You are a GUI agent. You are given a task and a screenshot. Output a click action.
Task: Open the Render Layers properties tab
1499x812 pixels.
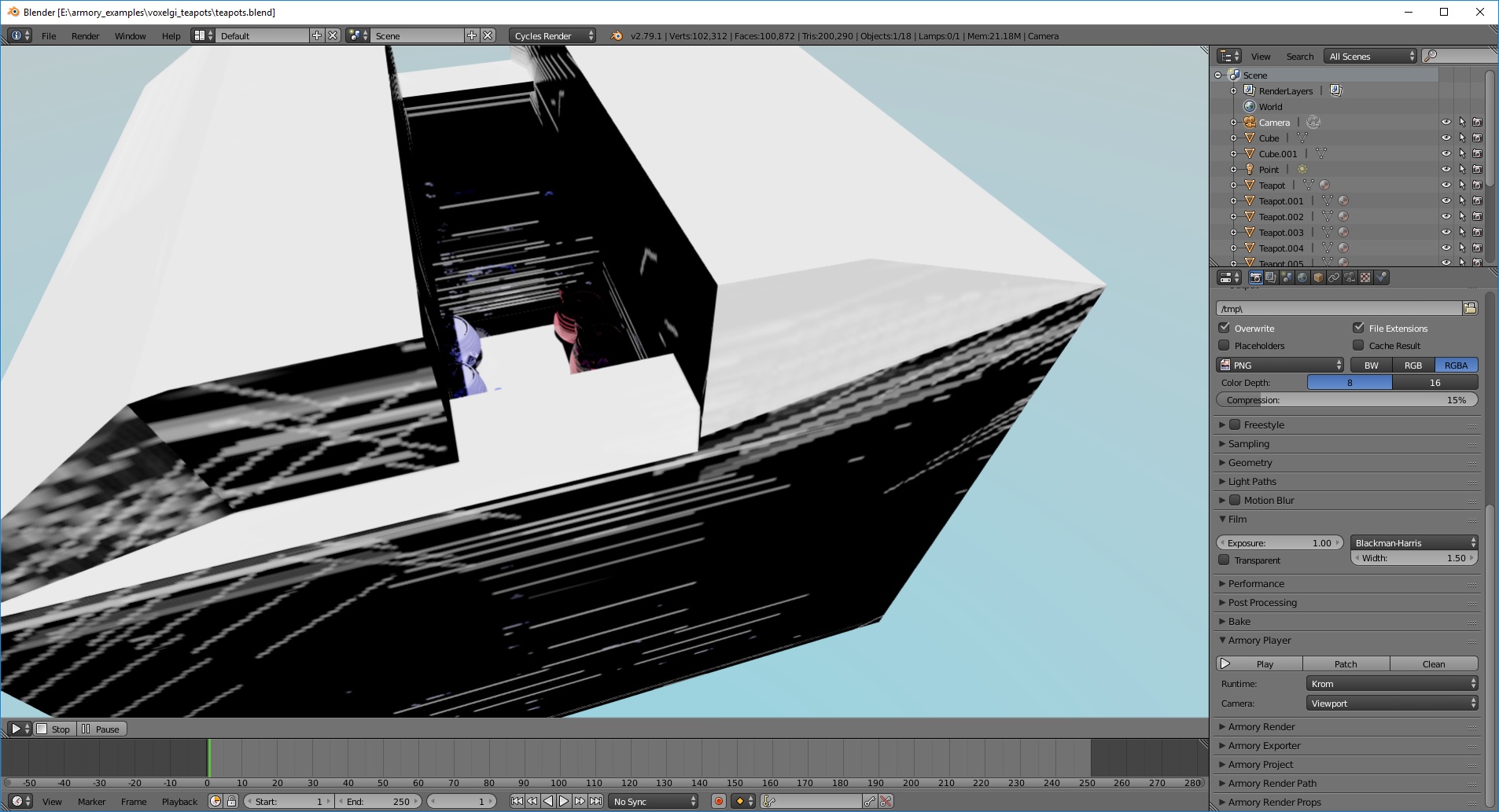point(1271,277)
